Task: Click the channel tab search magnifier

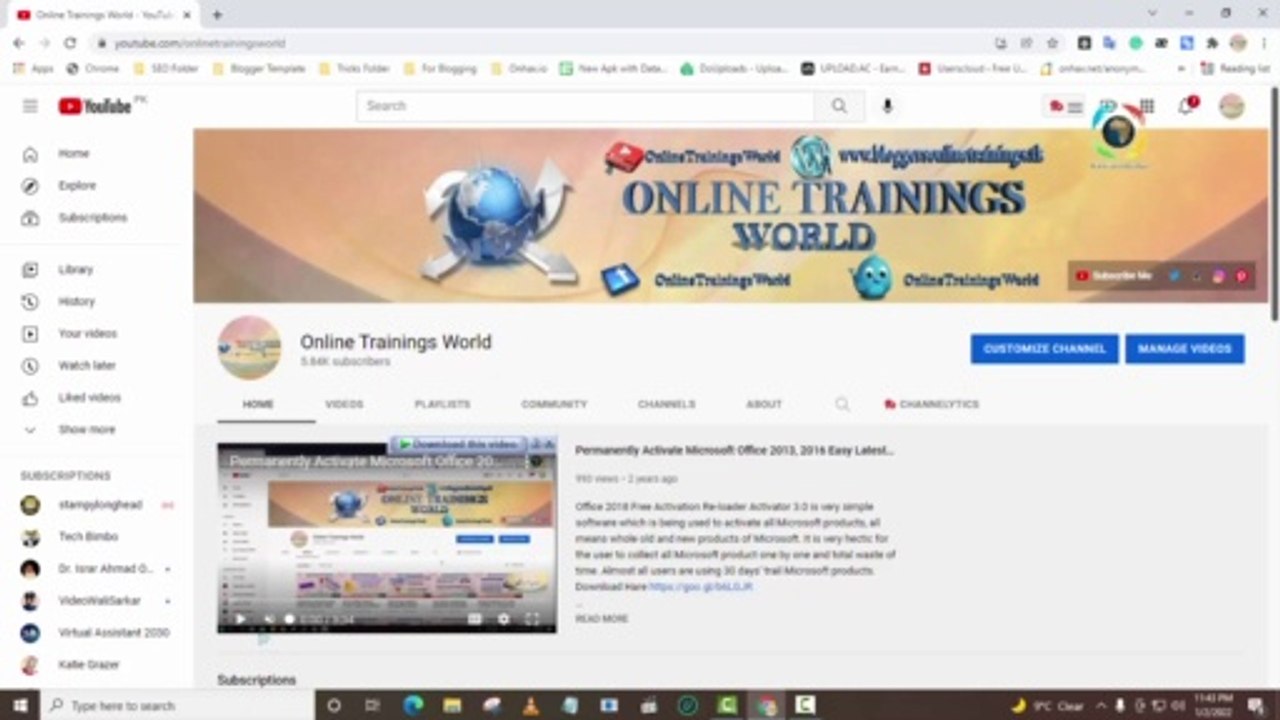Action: [842, 404]
